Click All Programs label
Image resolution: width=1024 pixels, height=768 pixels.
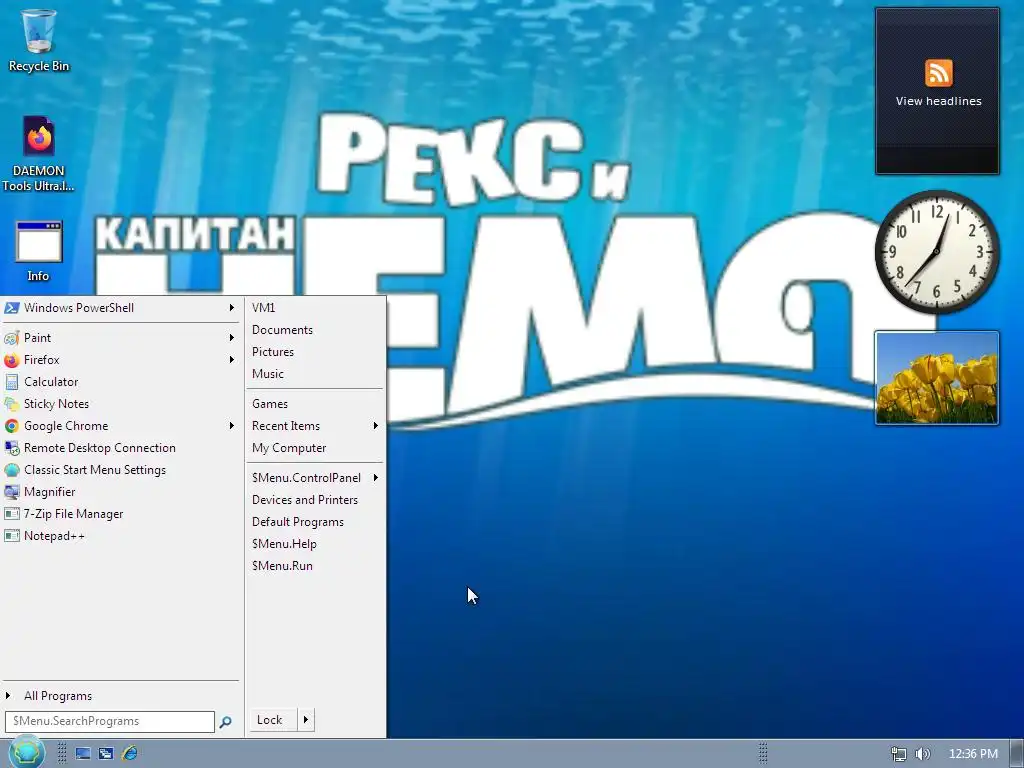coord(58,696)
